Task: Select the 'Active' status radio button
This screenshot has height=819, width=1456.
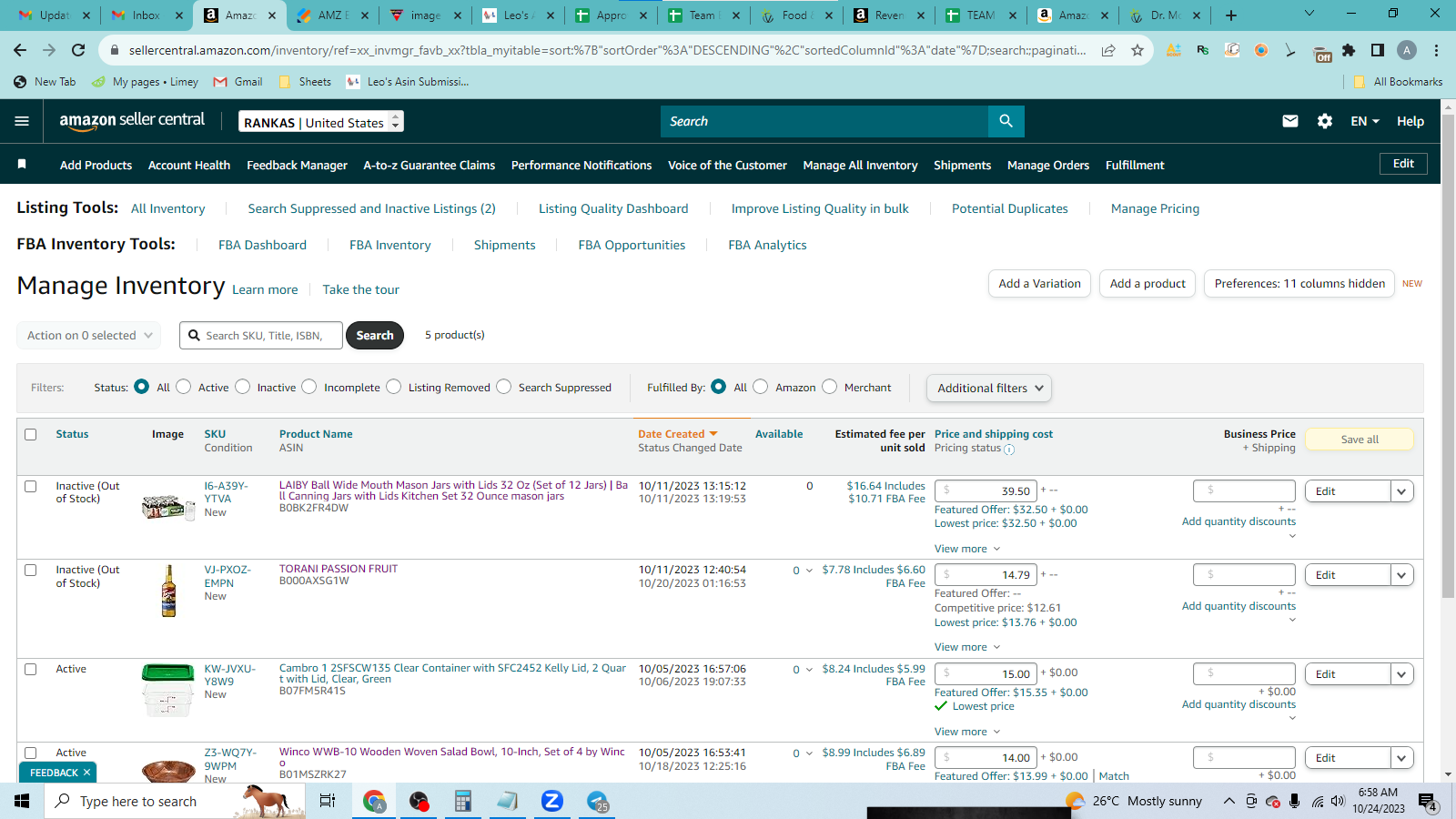Action: [184, 387]
